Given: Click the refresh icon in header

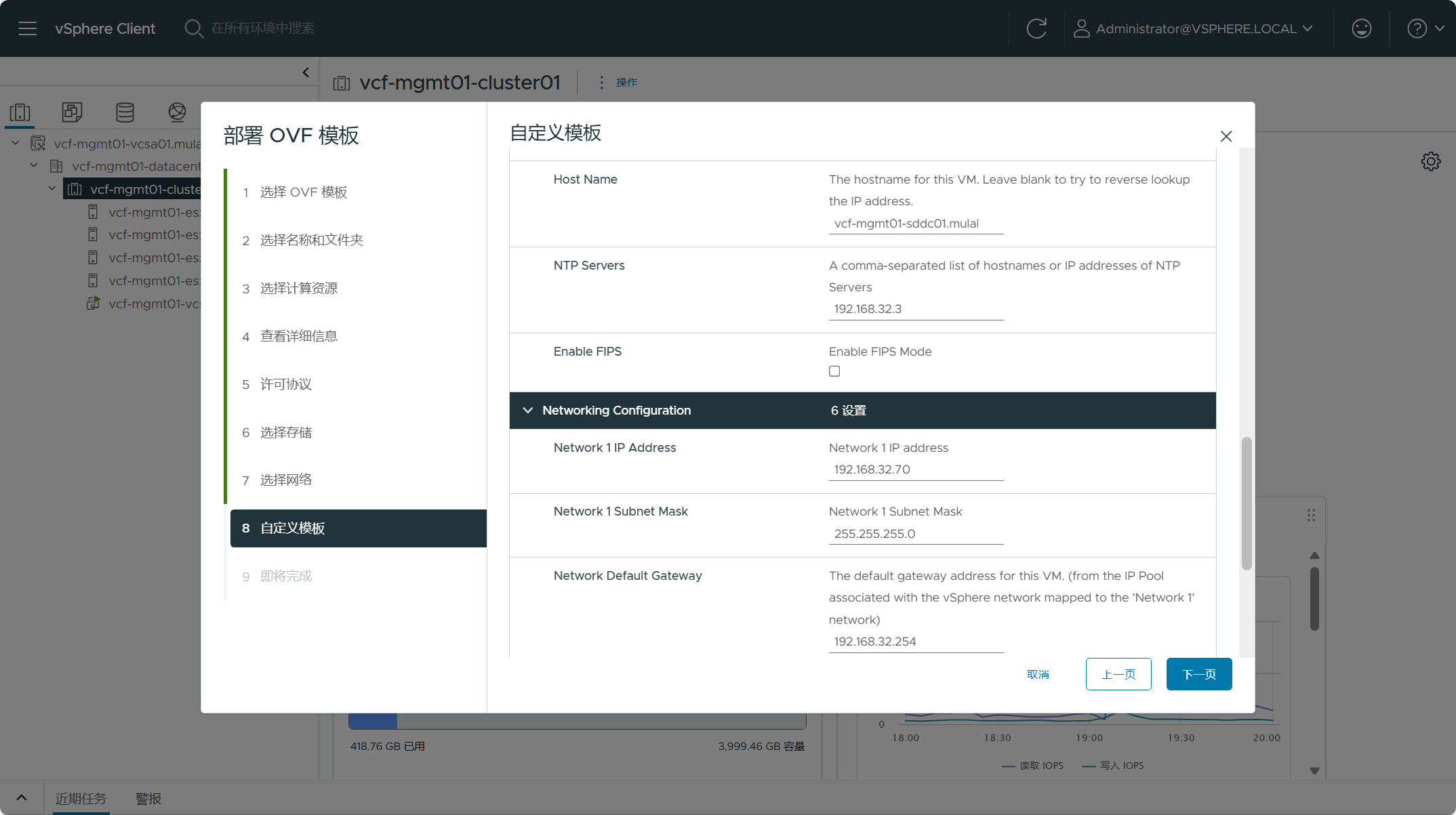Looking at the screenshot, I should 1036,28.
